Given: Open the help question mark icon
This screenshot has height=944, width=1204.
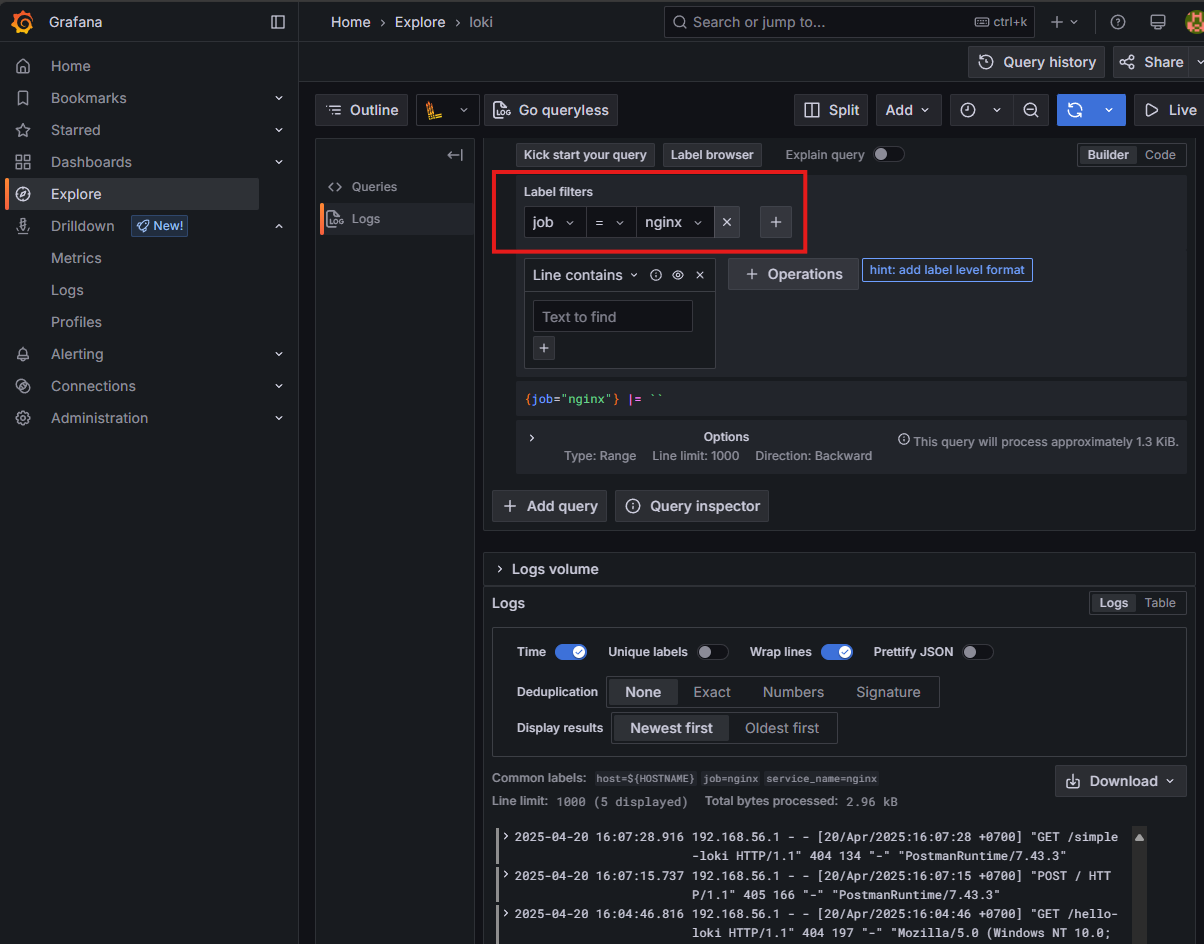Looking at the screenshot, I should [x=1118, y=22].
